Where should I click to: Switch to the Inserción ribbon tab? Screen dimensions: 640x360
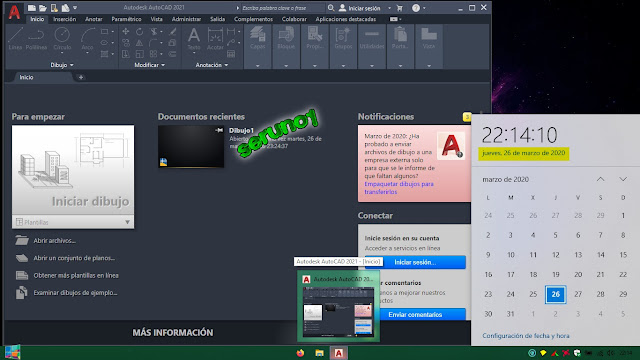tap(64, 19)
